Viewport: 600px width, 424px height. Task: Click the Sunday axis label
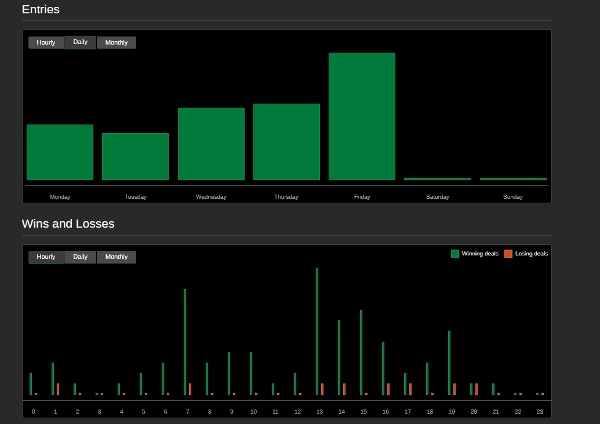pyautogui.click(x=513, y=197)
